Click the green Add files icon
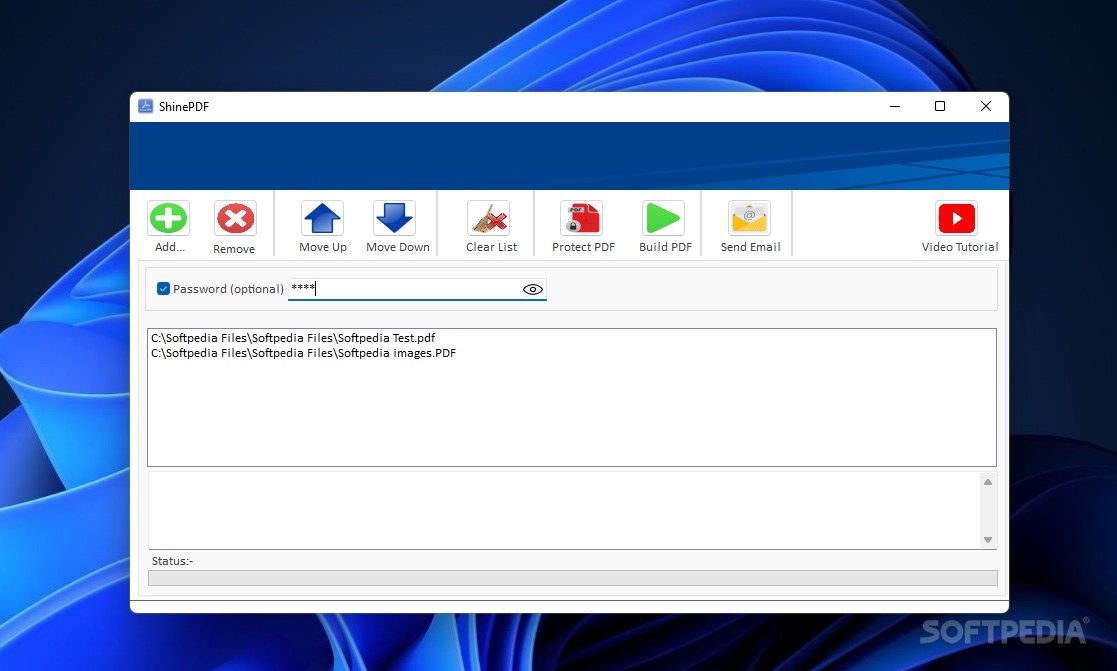 [x=169, y=218]
